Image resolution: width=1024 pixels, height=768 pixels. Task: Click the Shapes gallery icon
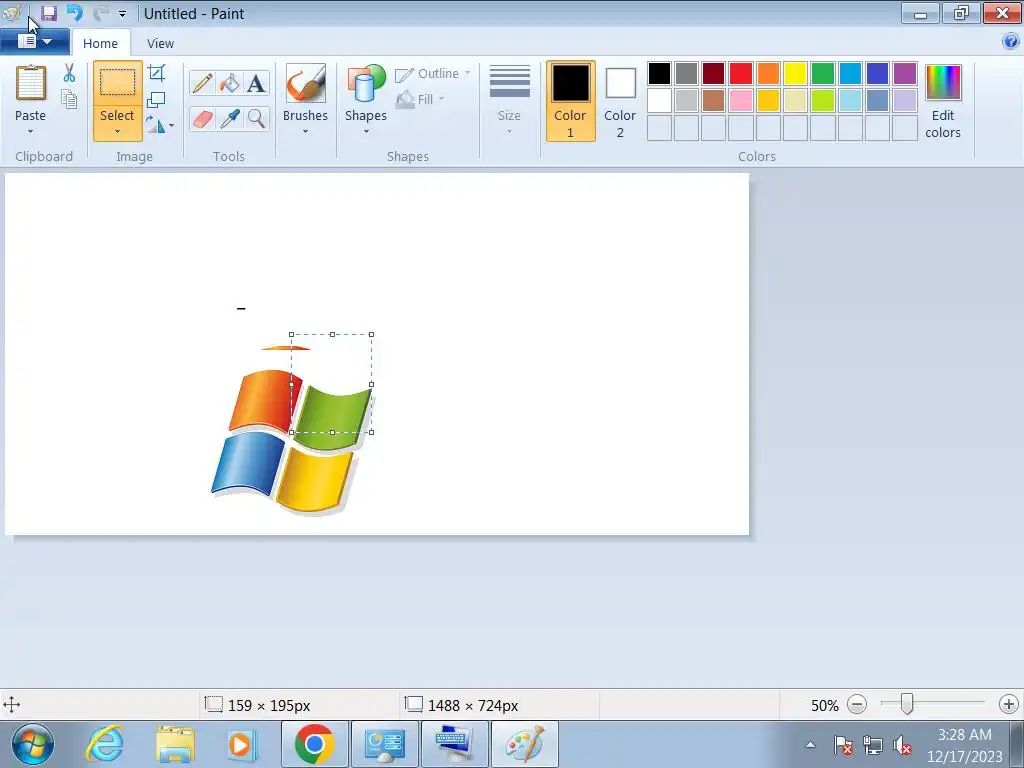(366, 84)
